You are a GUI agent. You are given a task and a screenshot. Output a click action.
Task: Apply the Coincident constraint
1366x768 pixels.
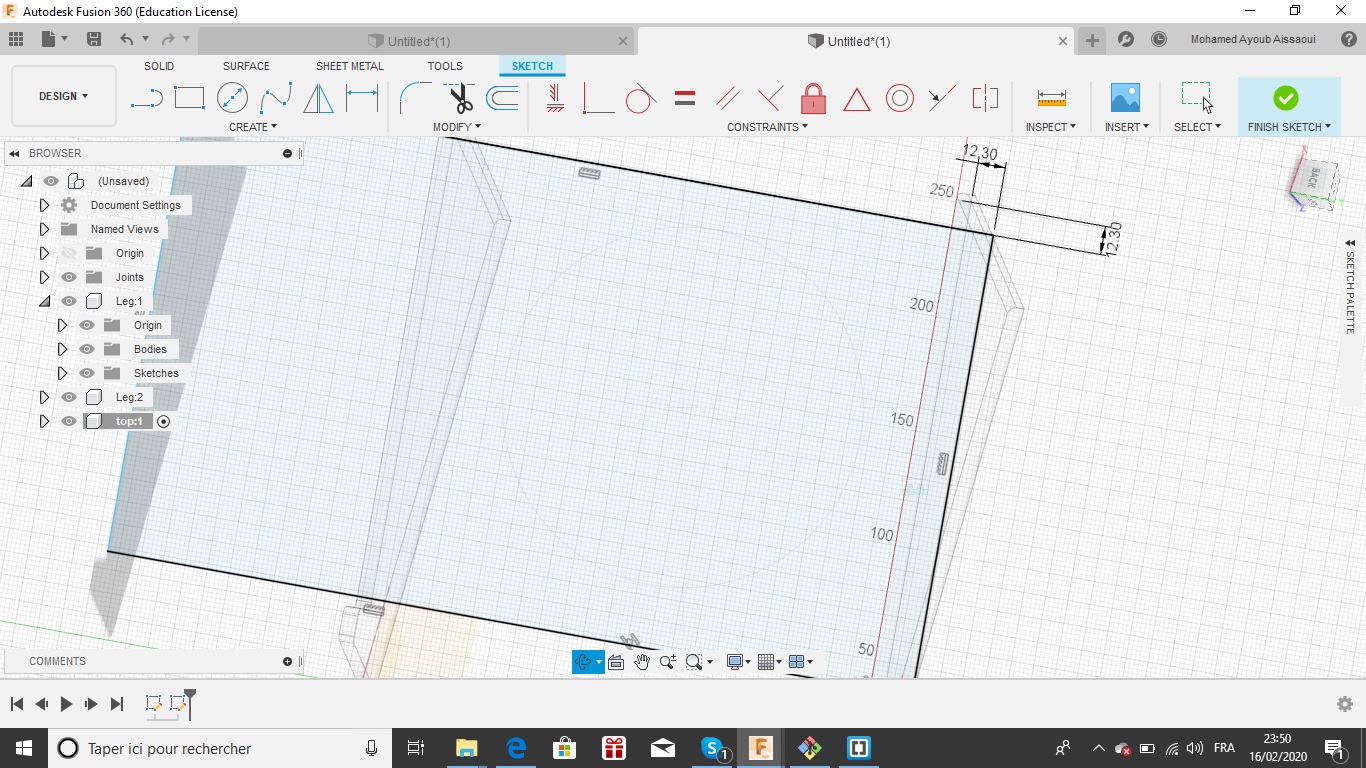[x=598, y=98]
